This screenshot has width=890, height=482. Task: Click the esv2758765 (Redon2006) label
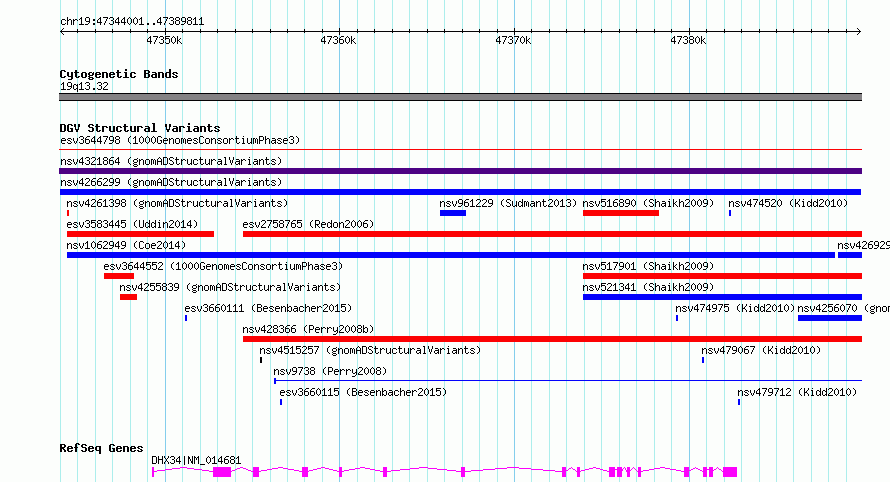click(x=308, y=224)
